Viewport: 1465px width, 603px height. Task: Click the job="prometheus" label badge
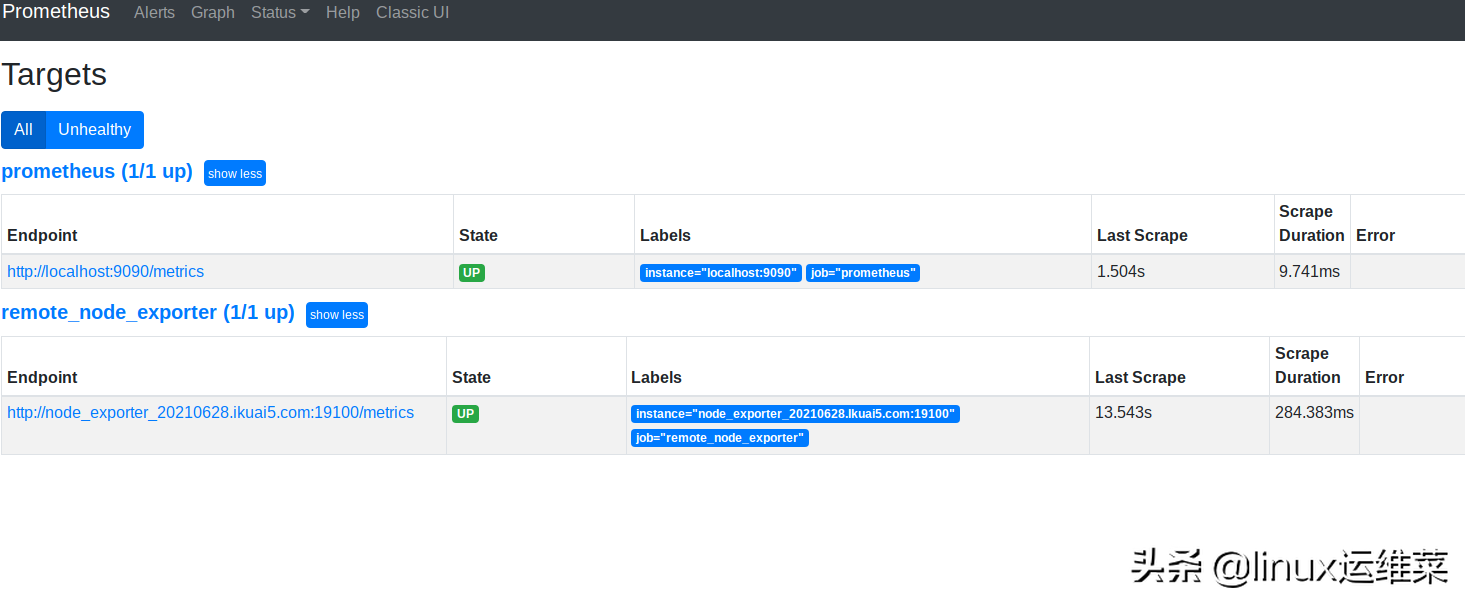[x=863, y=273]
